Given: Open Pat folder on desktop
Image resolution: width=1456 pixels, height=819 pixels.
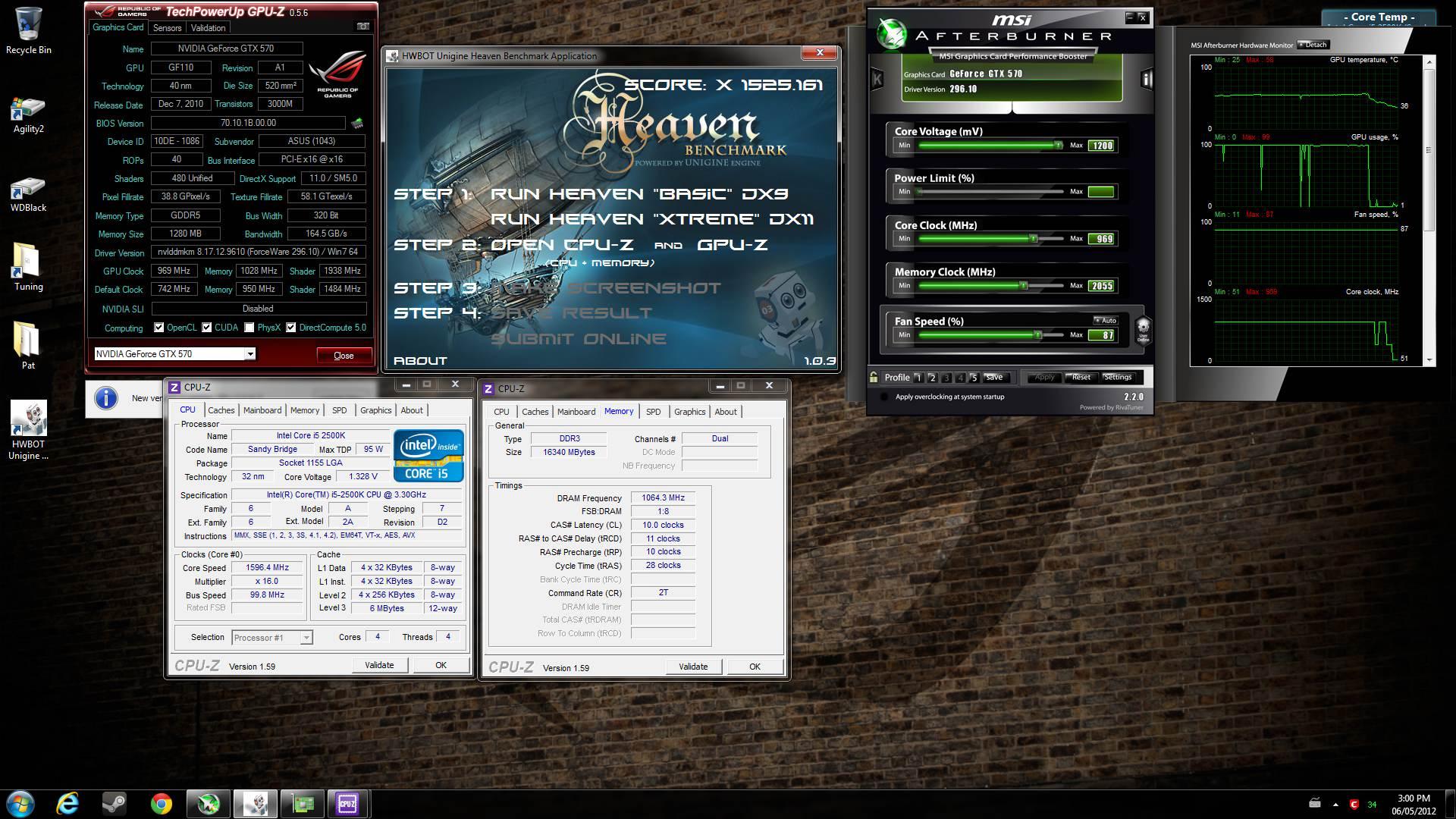Looking at the screenshot, I should (x=29, y=345).
